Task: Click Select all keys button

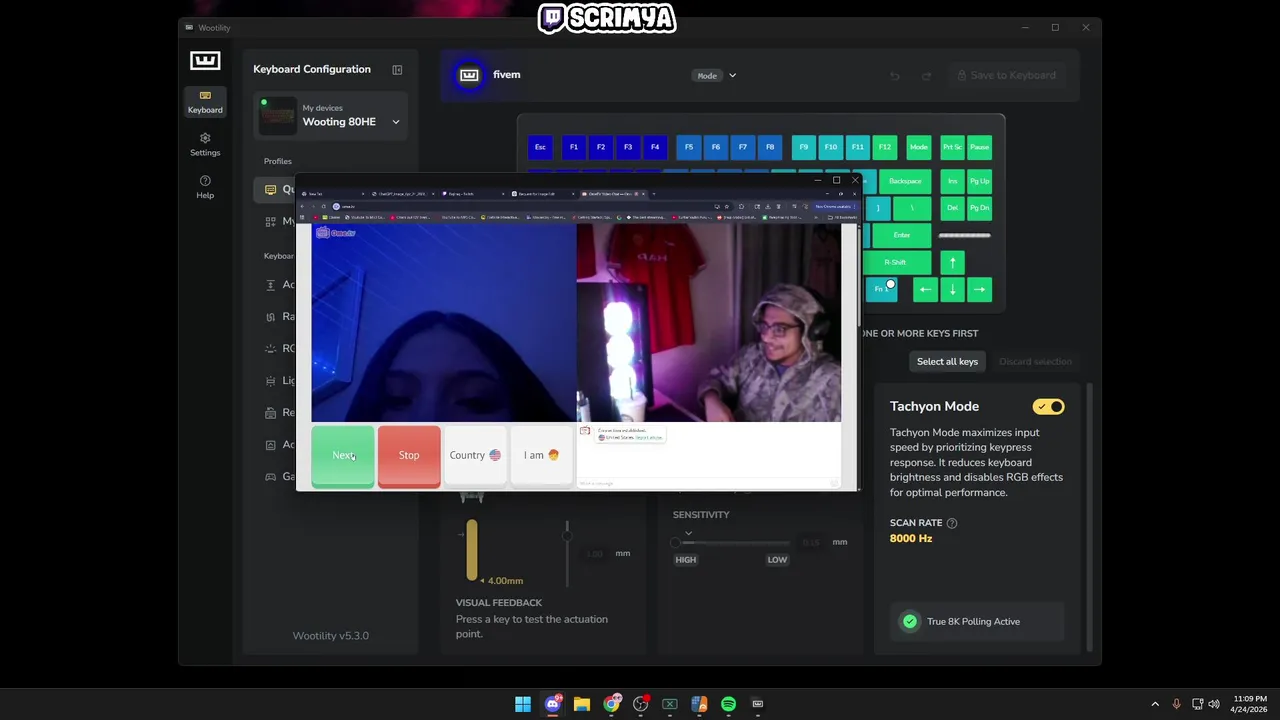Action: pyautogui.click(x=947, y=361)
